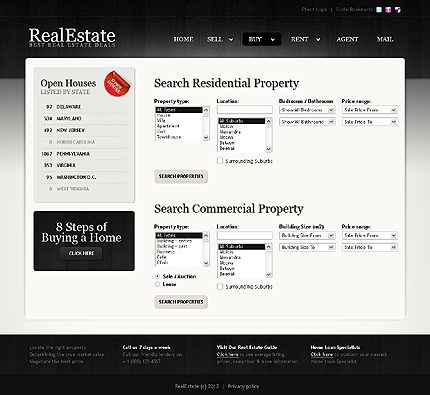Expand the RENT menu chevron
The image size is (430, 395).
(x=318, y=39)
